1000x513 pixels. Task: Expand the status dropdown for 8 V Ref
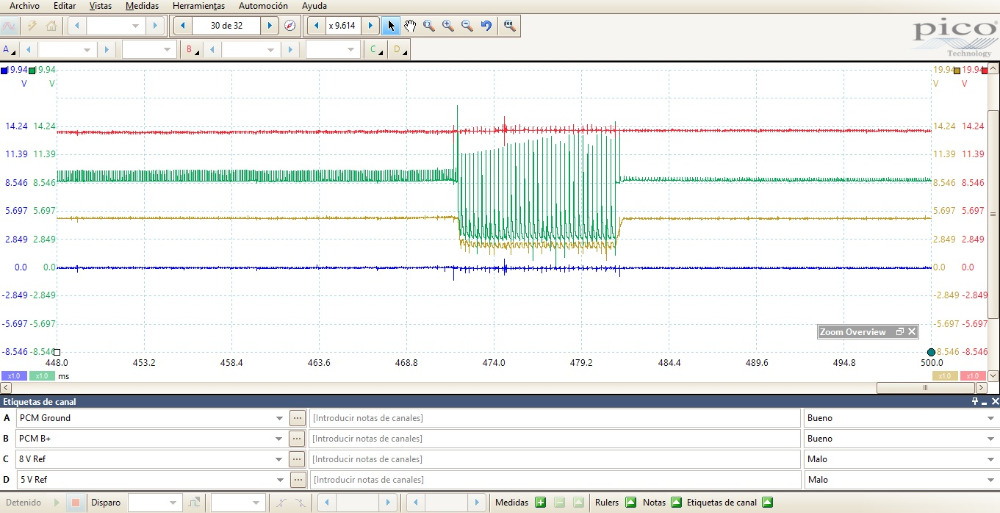[x=991, y=459]
